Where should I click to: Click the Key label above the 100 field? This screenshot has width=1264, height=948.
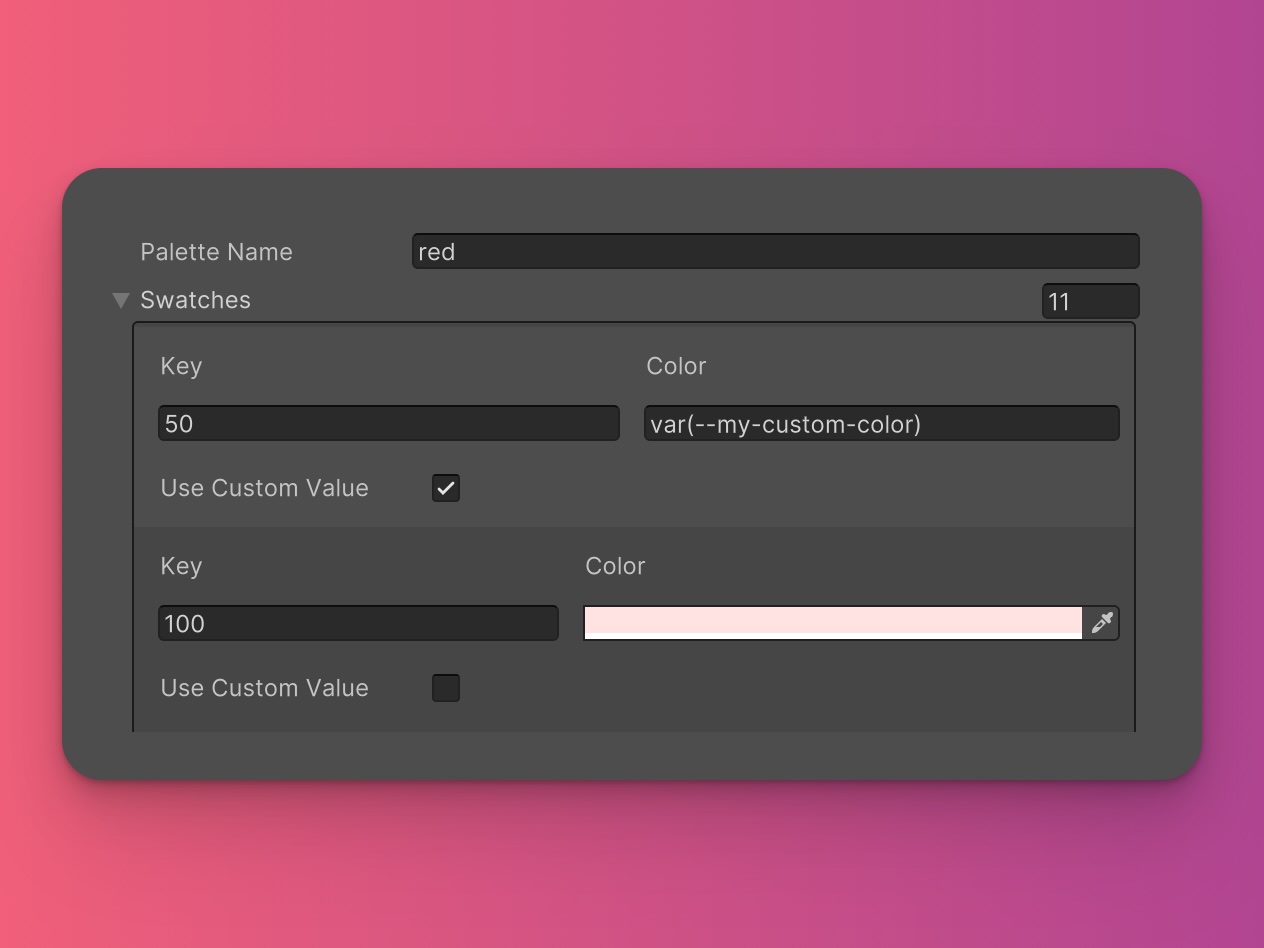pyautogui.click(x=181, y=566)
